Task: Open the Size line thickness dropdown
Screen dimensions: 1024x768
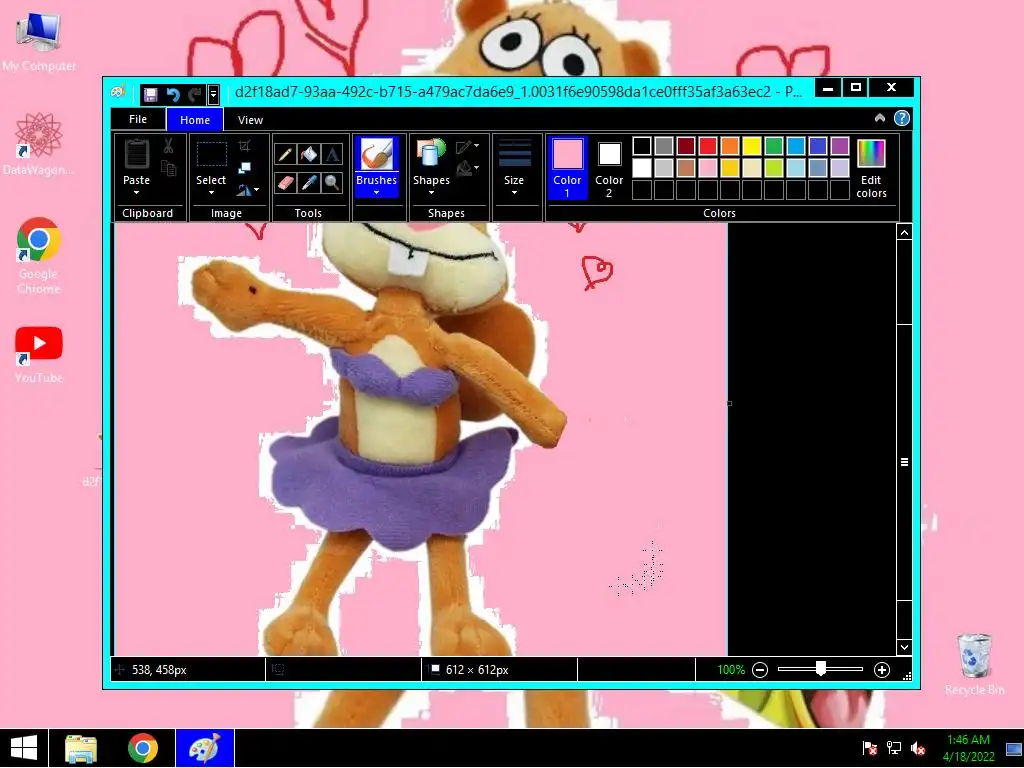Action: (x=514, y=168)
